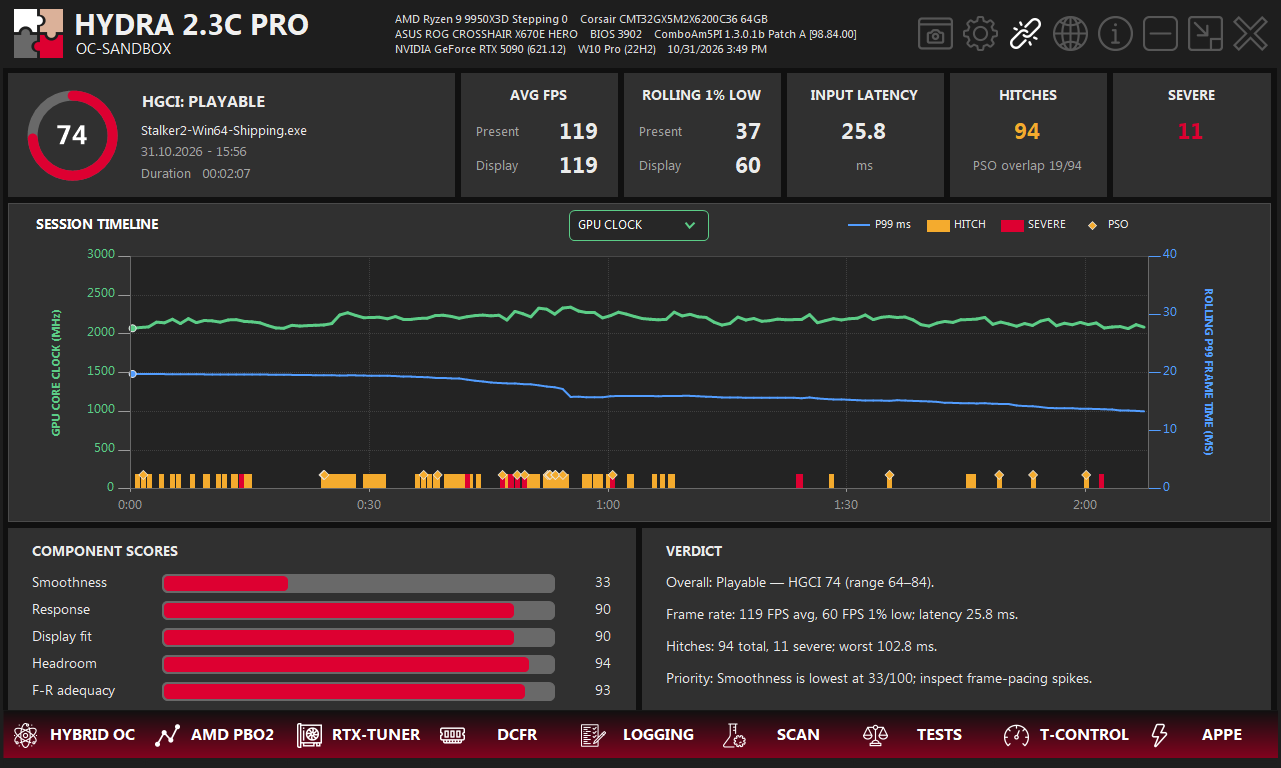The image size is (1281, 768).
Task: Click the HITCHES value 94
Action: click(x=1027, y=131)
